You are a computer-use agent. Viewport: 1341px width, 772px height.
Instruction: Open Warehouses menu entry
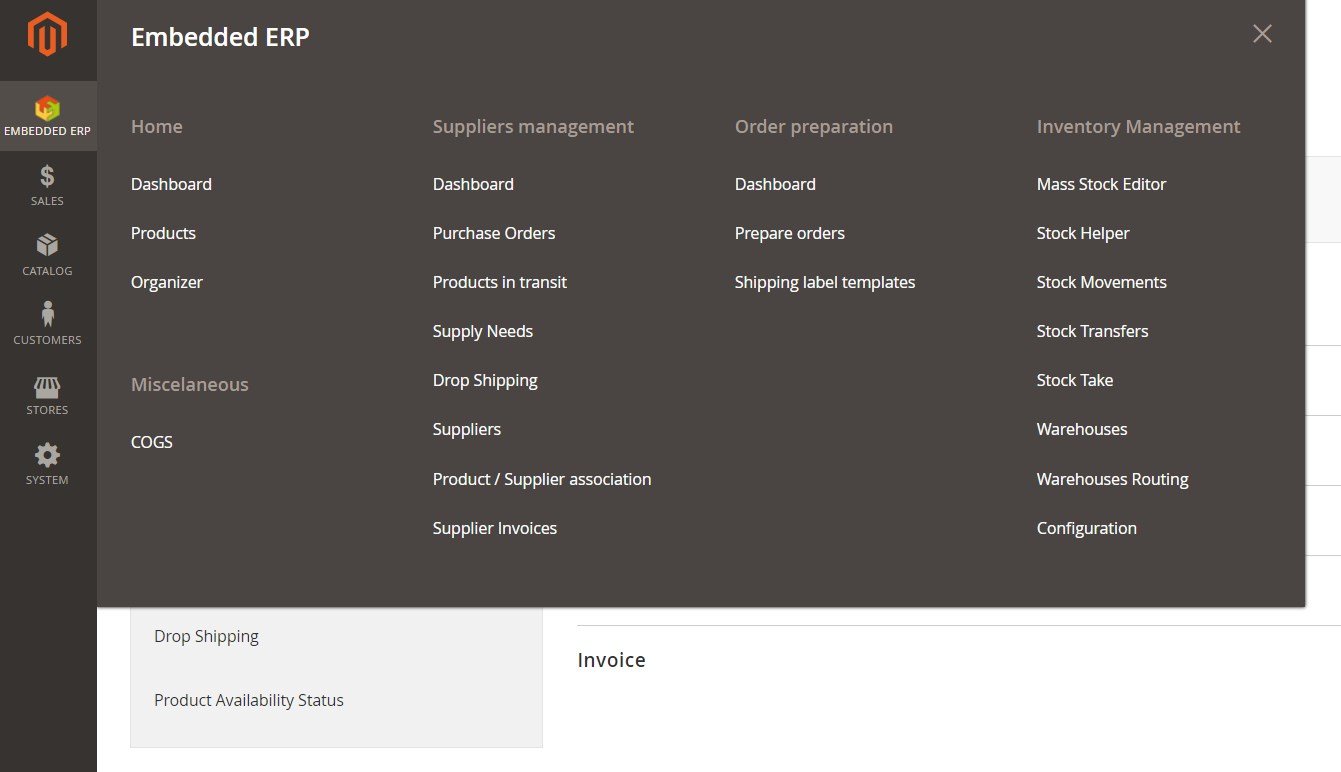[x=1082, y=429]
